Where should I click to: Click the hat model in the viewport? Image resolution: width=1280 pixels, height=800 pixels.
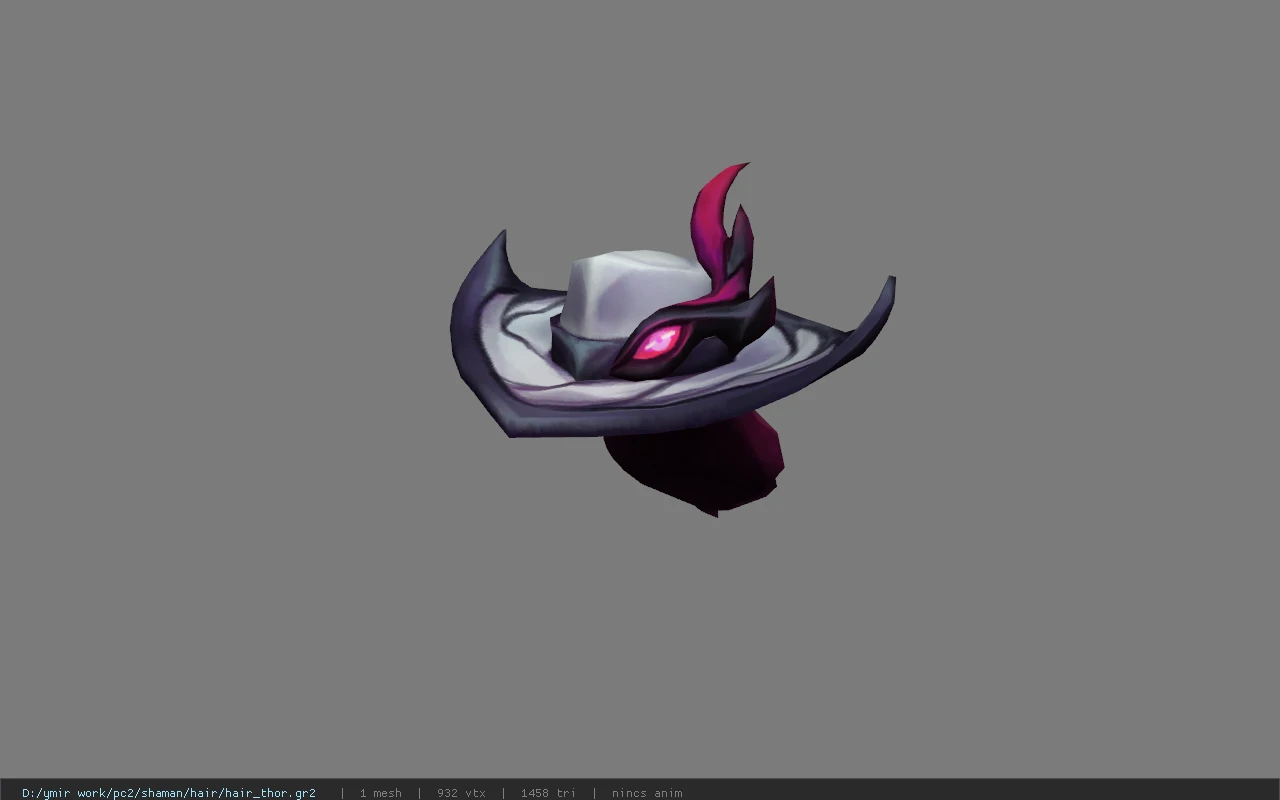tap(672, 340)
